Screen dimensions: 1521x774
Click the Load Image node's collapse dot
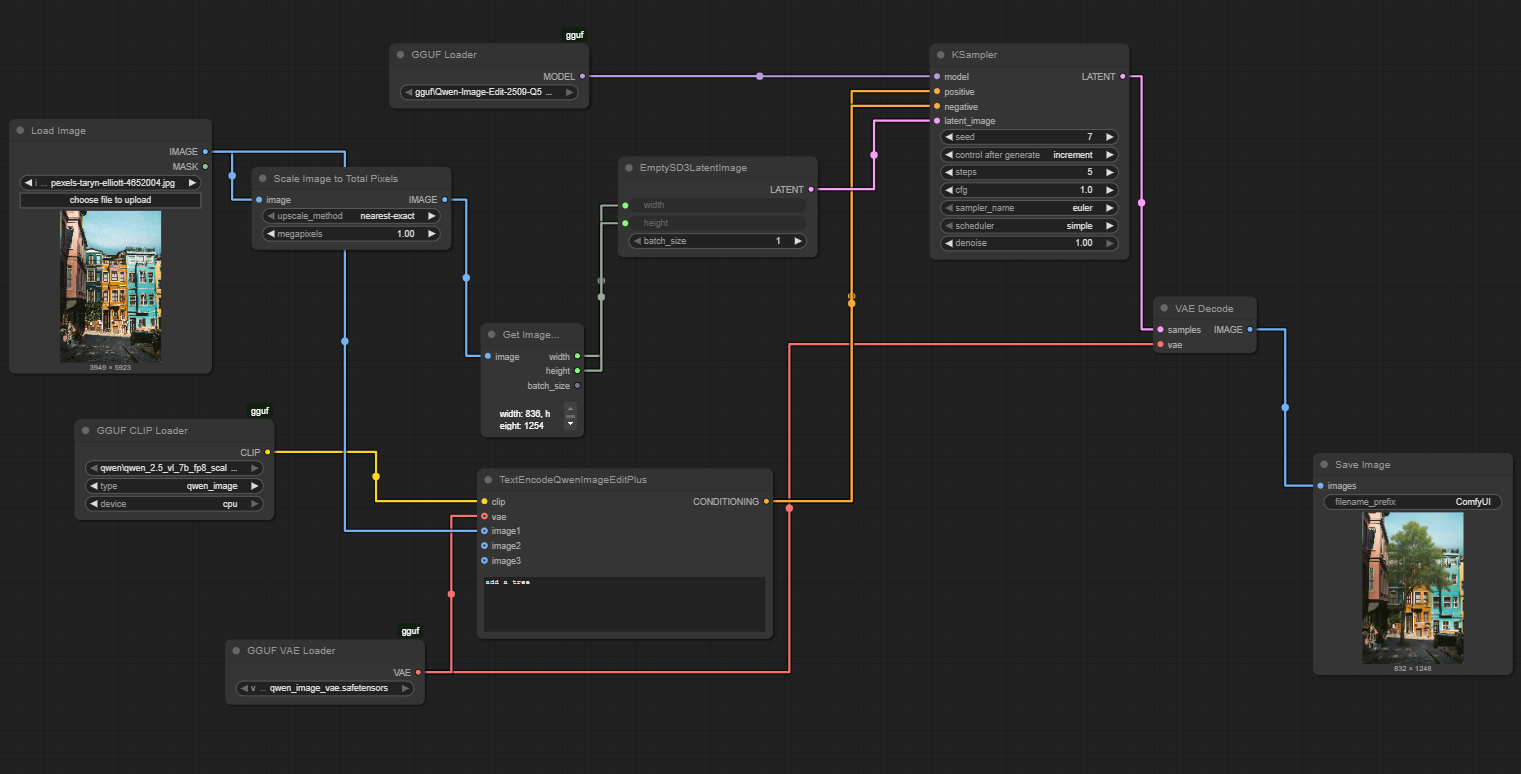(x=20, y=131)
